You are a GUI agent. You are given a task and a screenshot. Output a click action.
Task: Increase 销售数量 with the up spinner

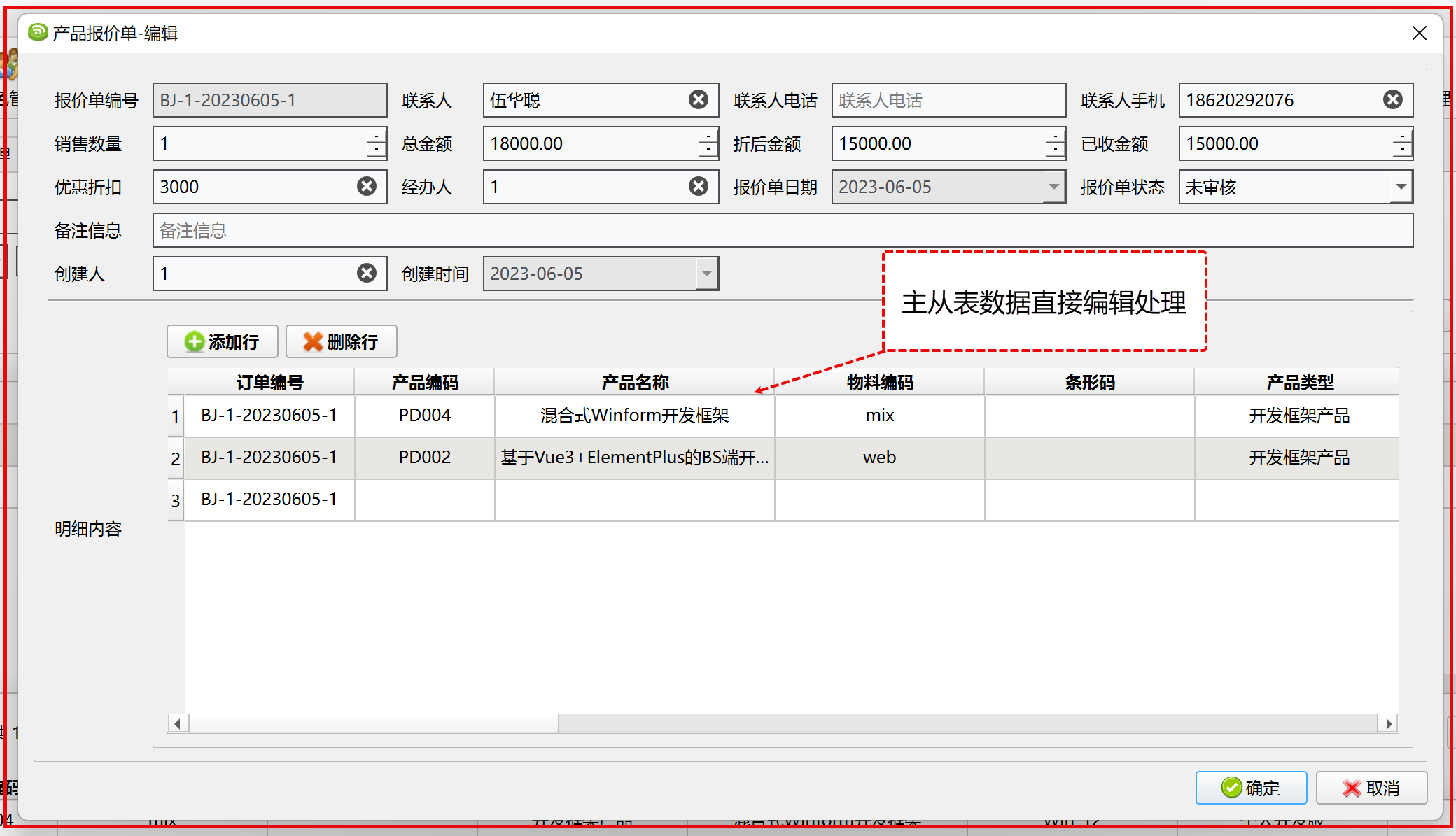pos(377,136)
